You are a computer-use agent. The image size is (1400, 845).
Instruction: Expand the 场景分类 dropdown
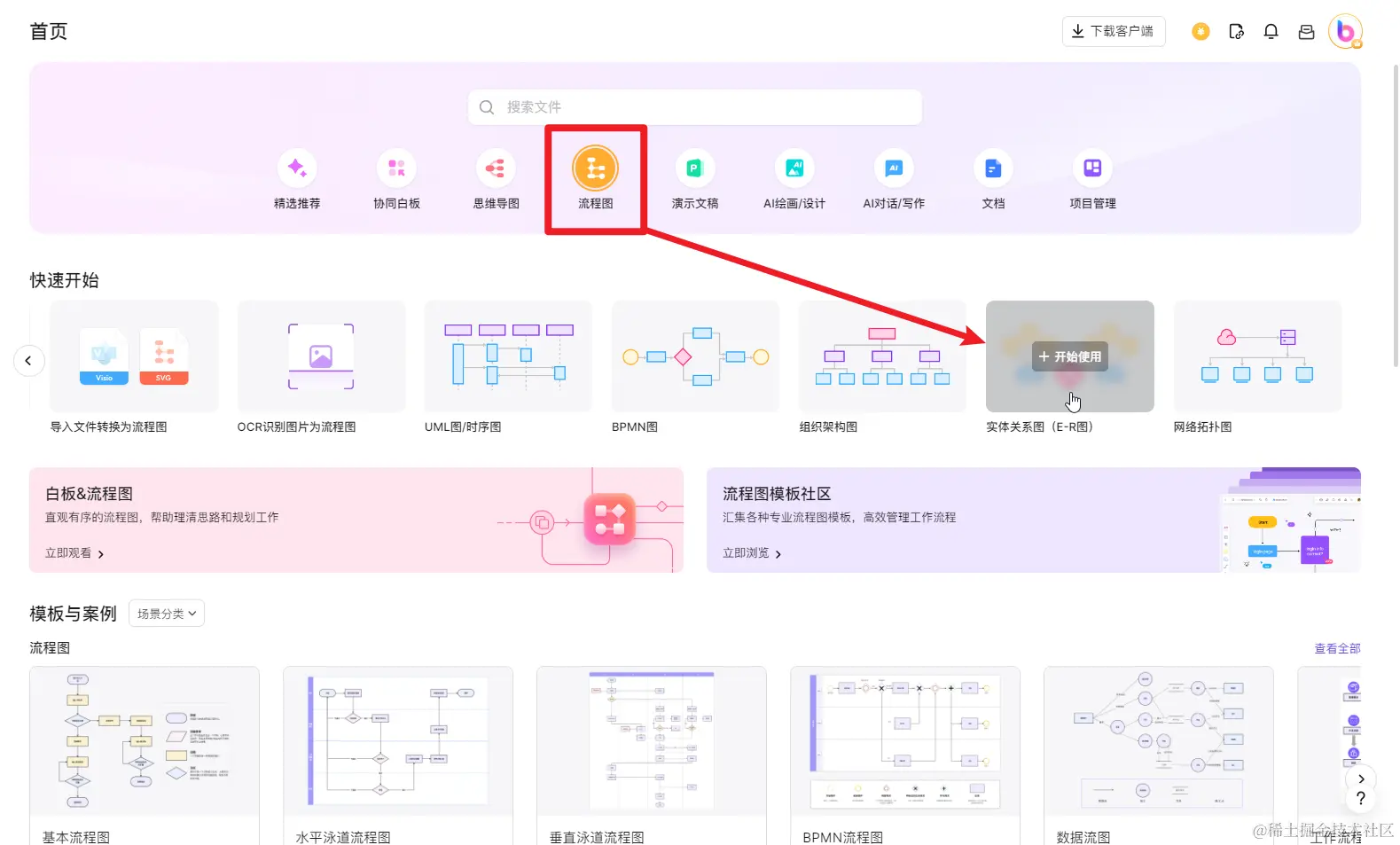pos(167,614)
